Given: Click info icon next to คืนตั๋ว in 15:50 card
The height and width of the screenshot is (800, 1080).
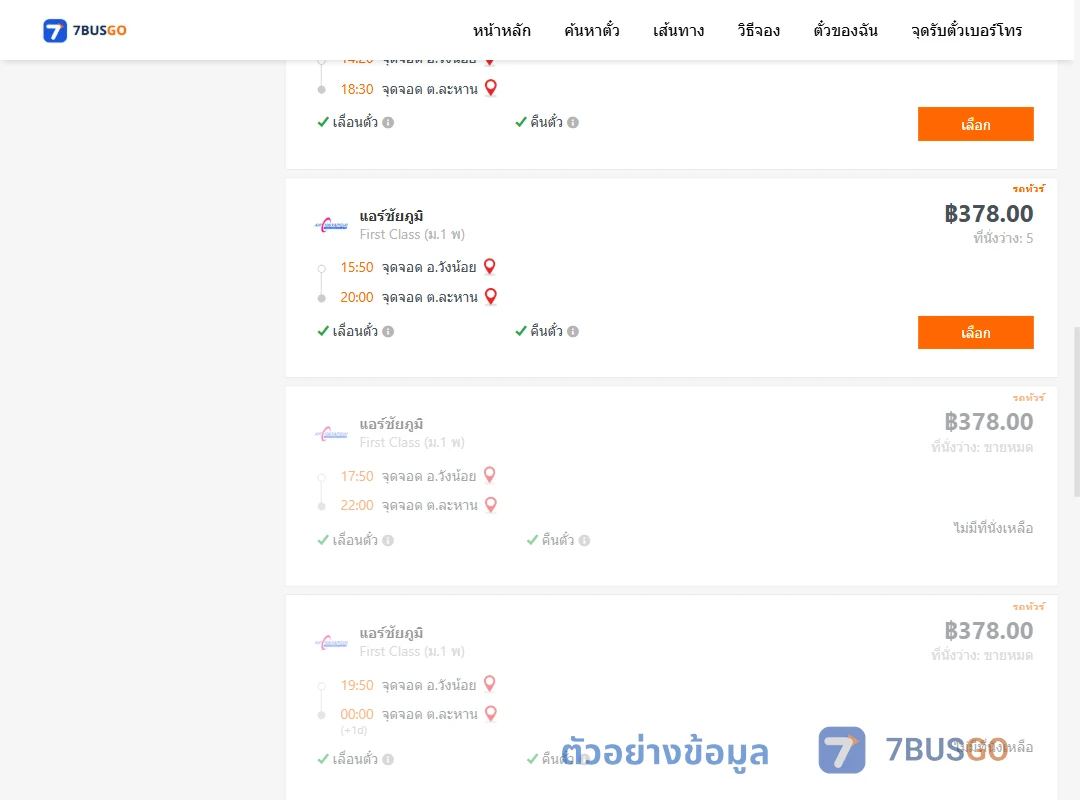Looking at the screenshot, I should tap(573, 331).
